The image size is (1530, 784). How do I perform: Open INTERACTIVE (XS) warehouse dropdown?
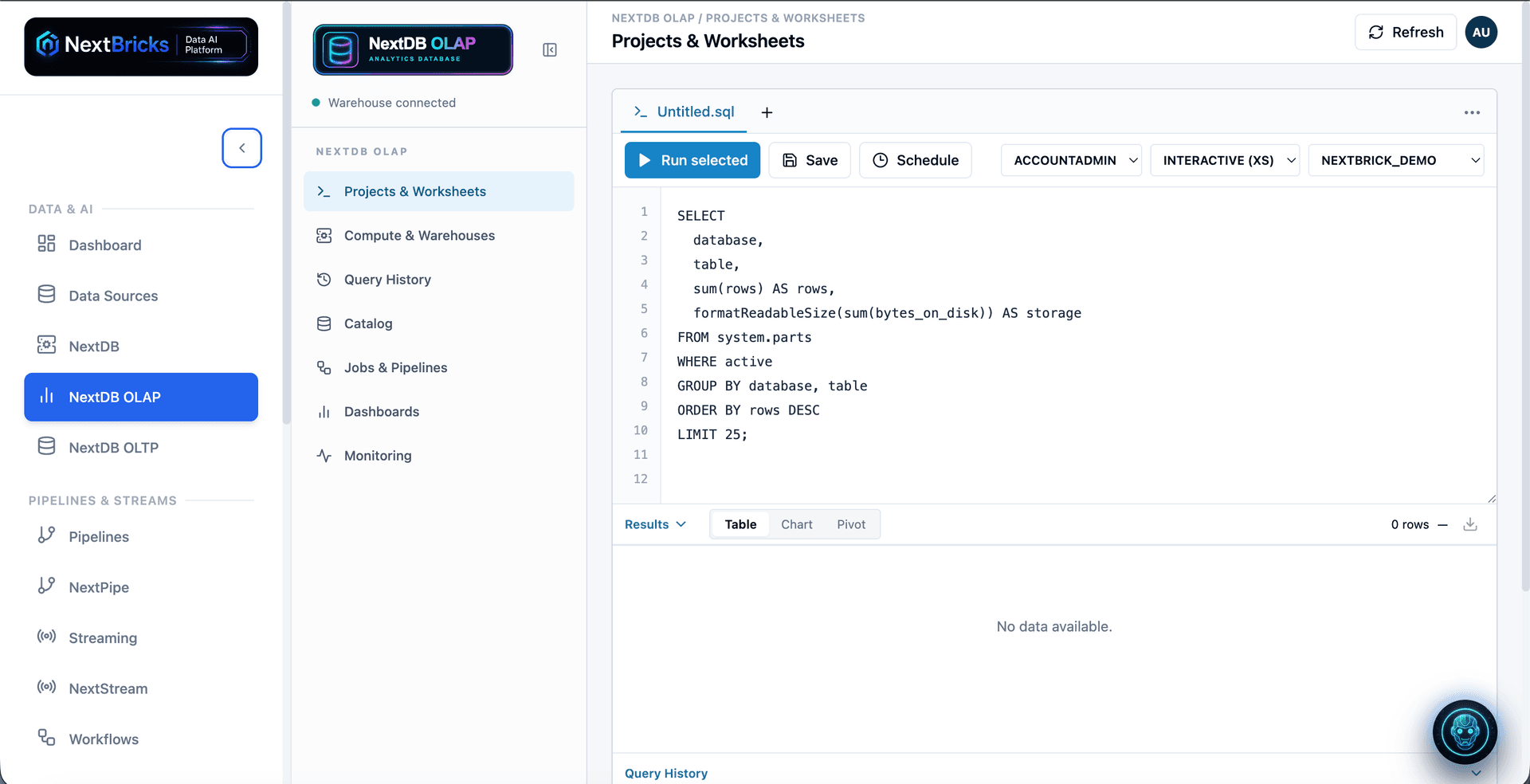[x=1226, y=160]
